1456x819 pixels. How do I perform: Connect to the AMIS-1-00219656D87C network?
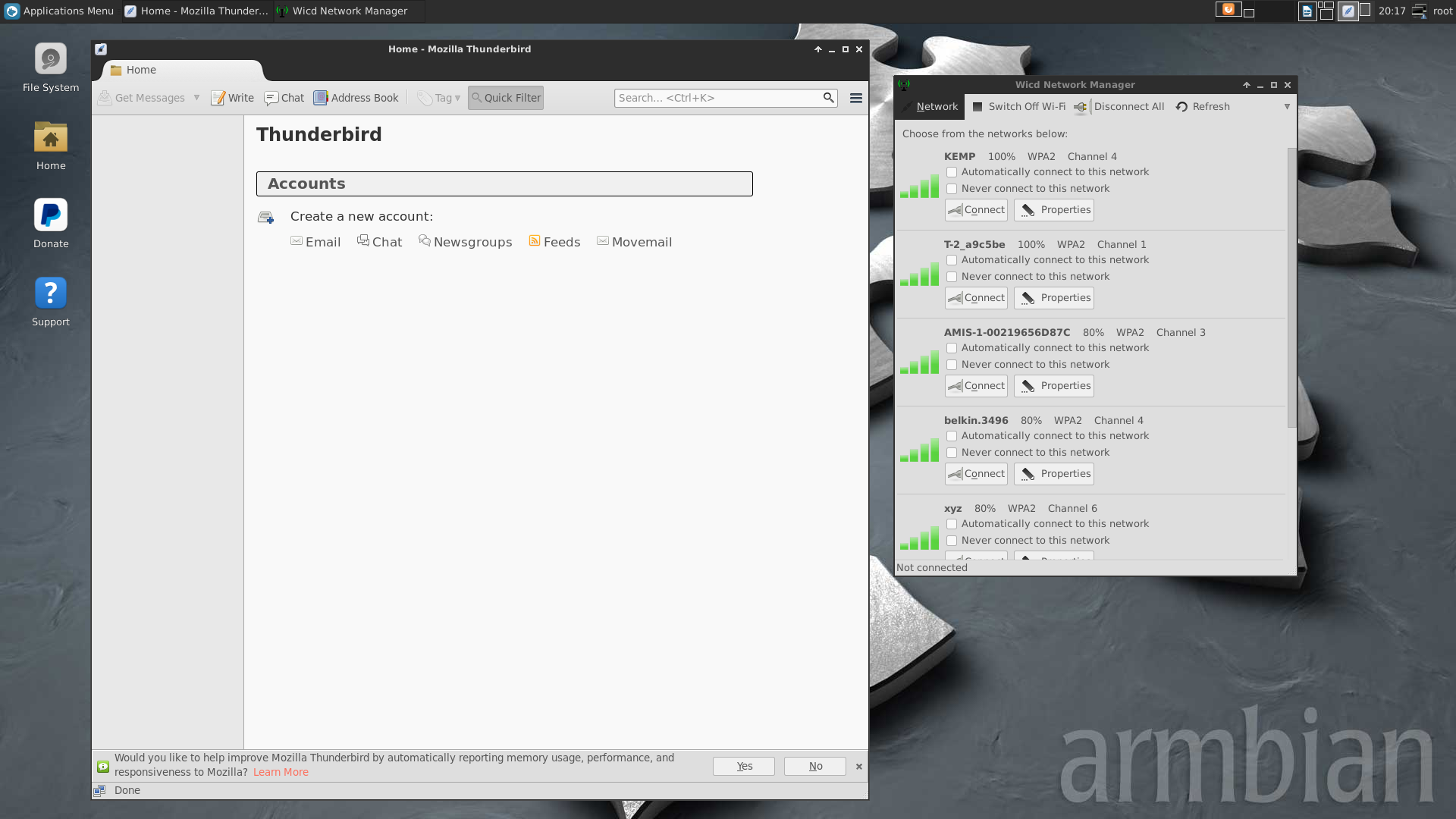976,386
